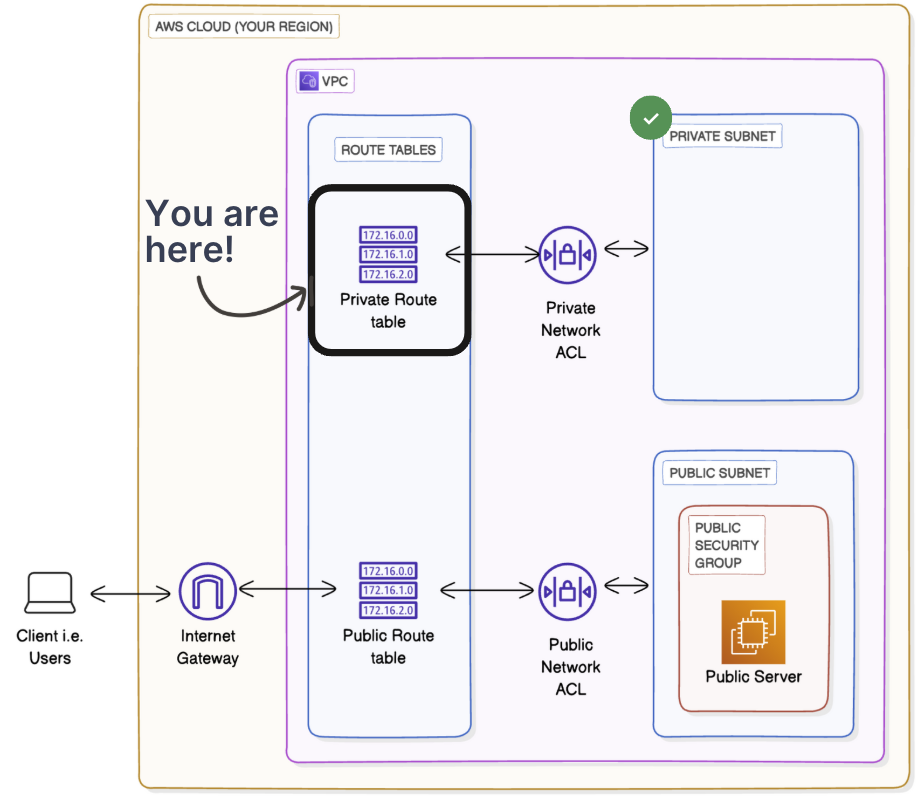The image size is (916, 801).
Task: Click the "Public Server" text label
Action: tap(753, 677)
